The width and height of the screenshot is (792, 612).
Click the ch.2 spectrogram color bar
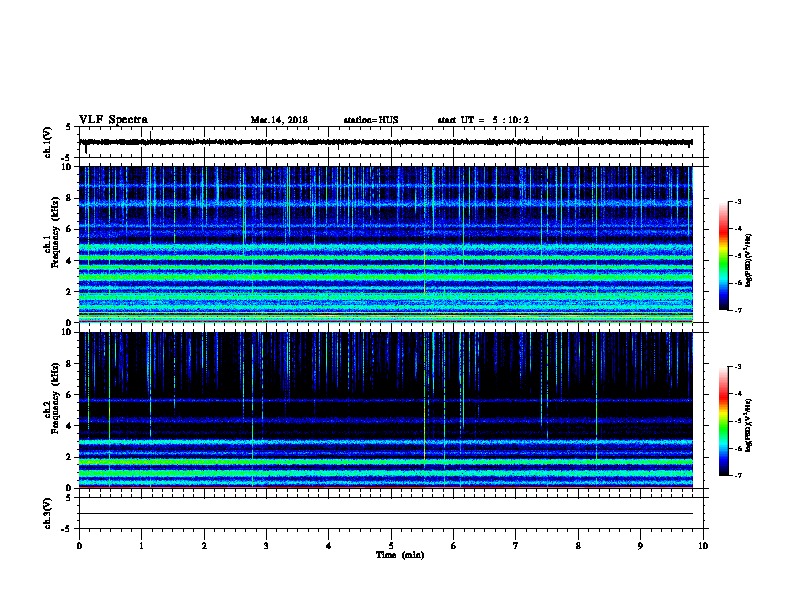click(x=724, y=421)
